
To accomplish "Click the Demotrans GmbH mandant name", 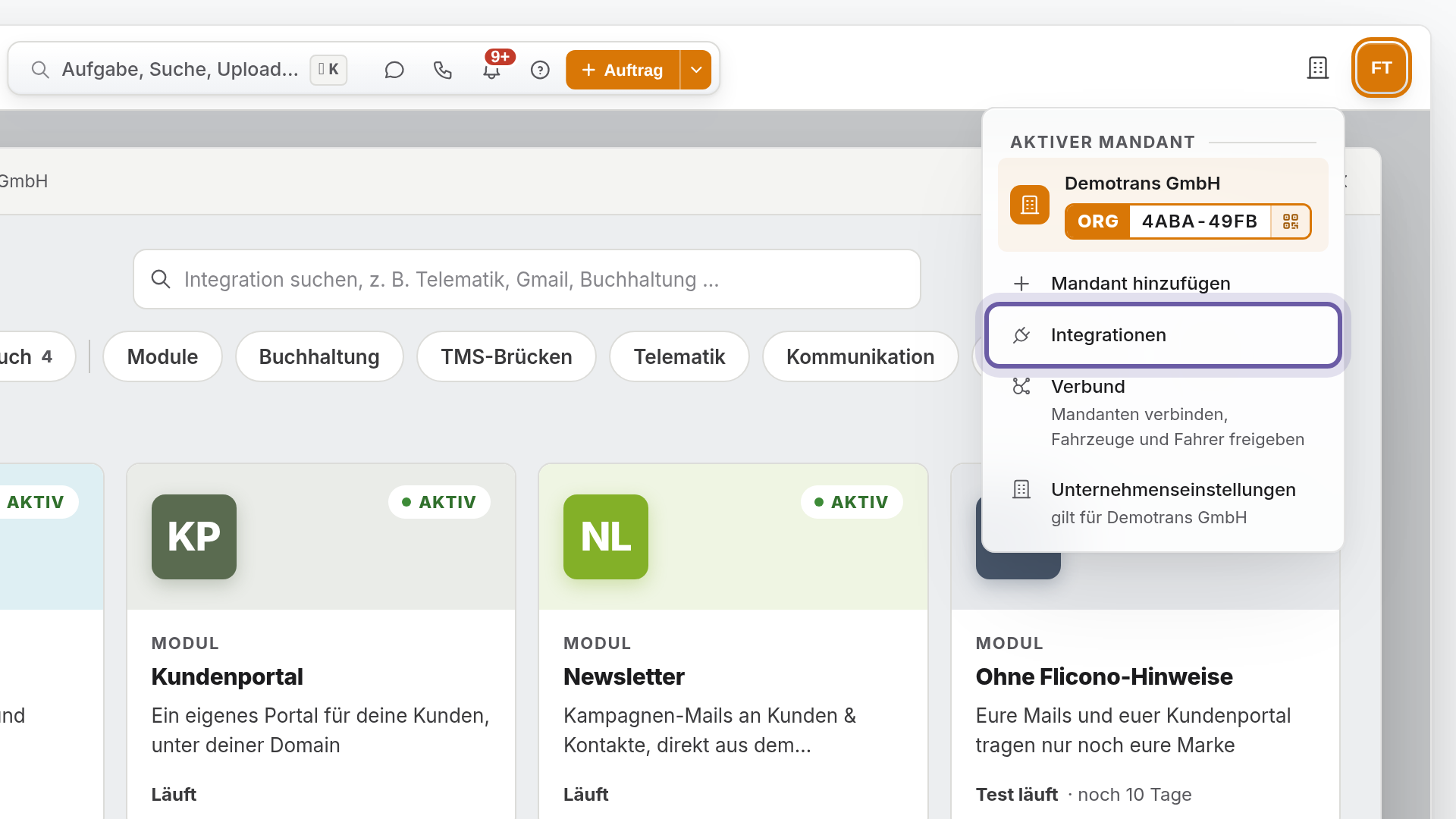I will 1142,184.
